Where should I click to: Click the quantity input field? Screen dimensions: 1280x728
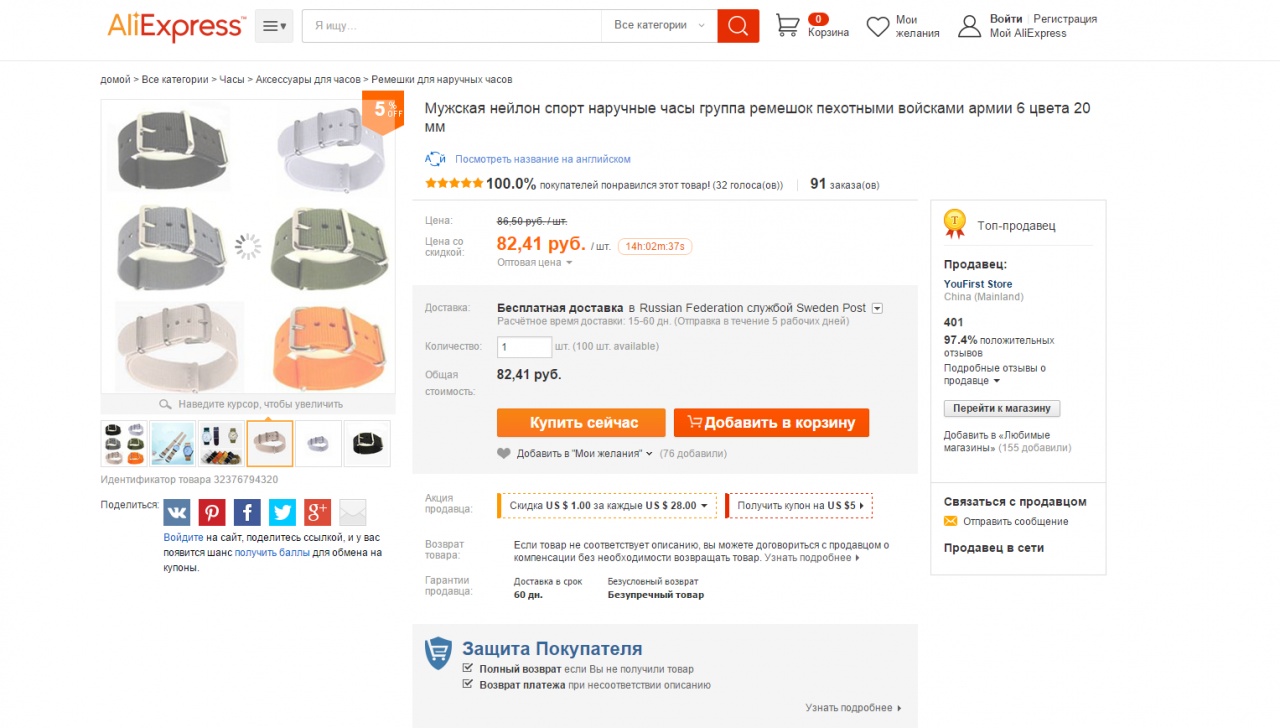tap(524, 347)
